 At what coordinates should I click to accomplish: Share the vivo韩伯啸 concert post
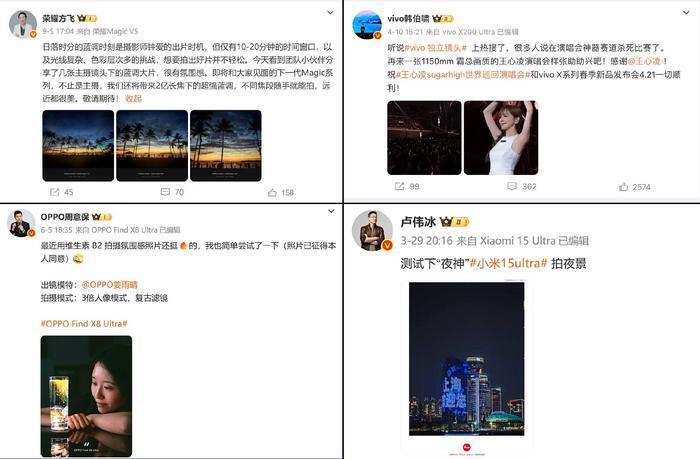[x=400, y=186]
